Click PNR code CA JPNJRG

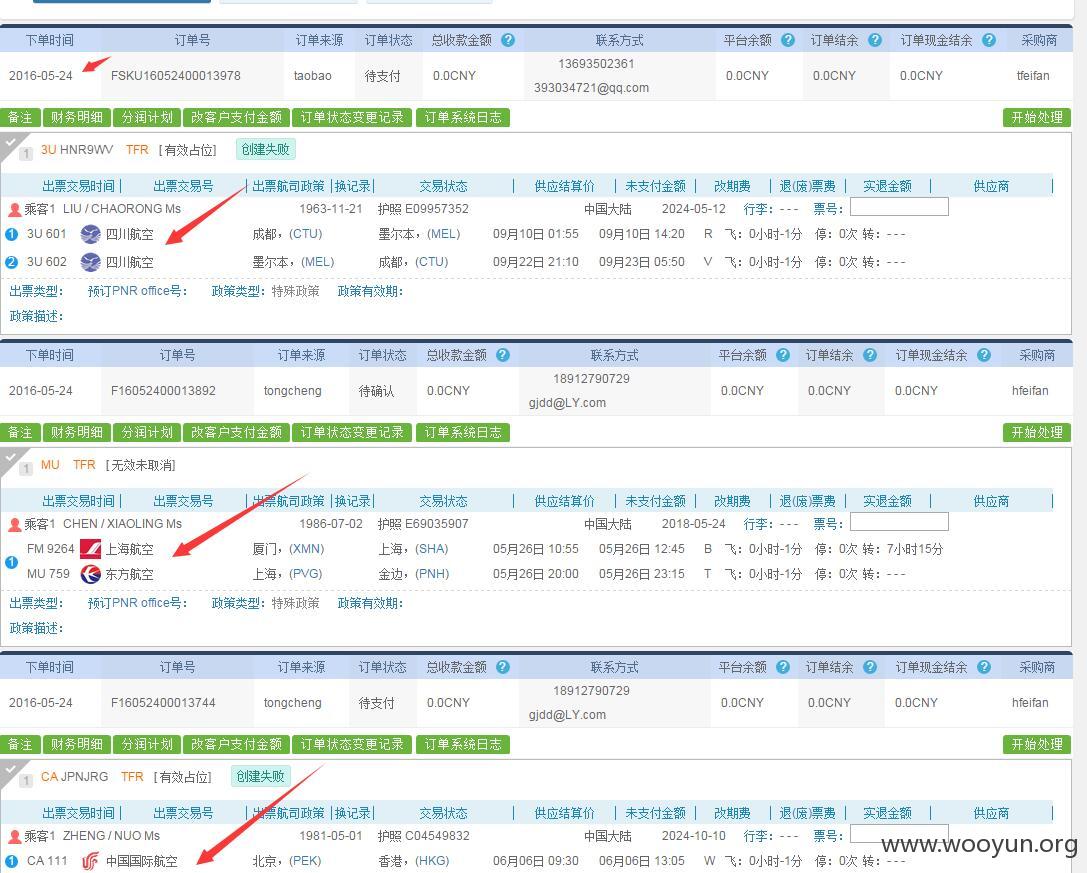pyautogui.click(x=74, y=777)
